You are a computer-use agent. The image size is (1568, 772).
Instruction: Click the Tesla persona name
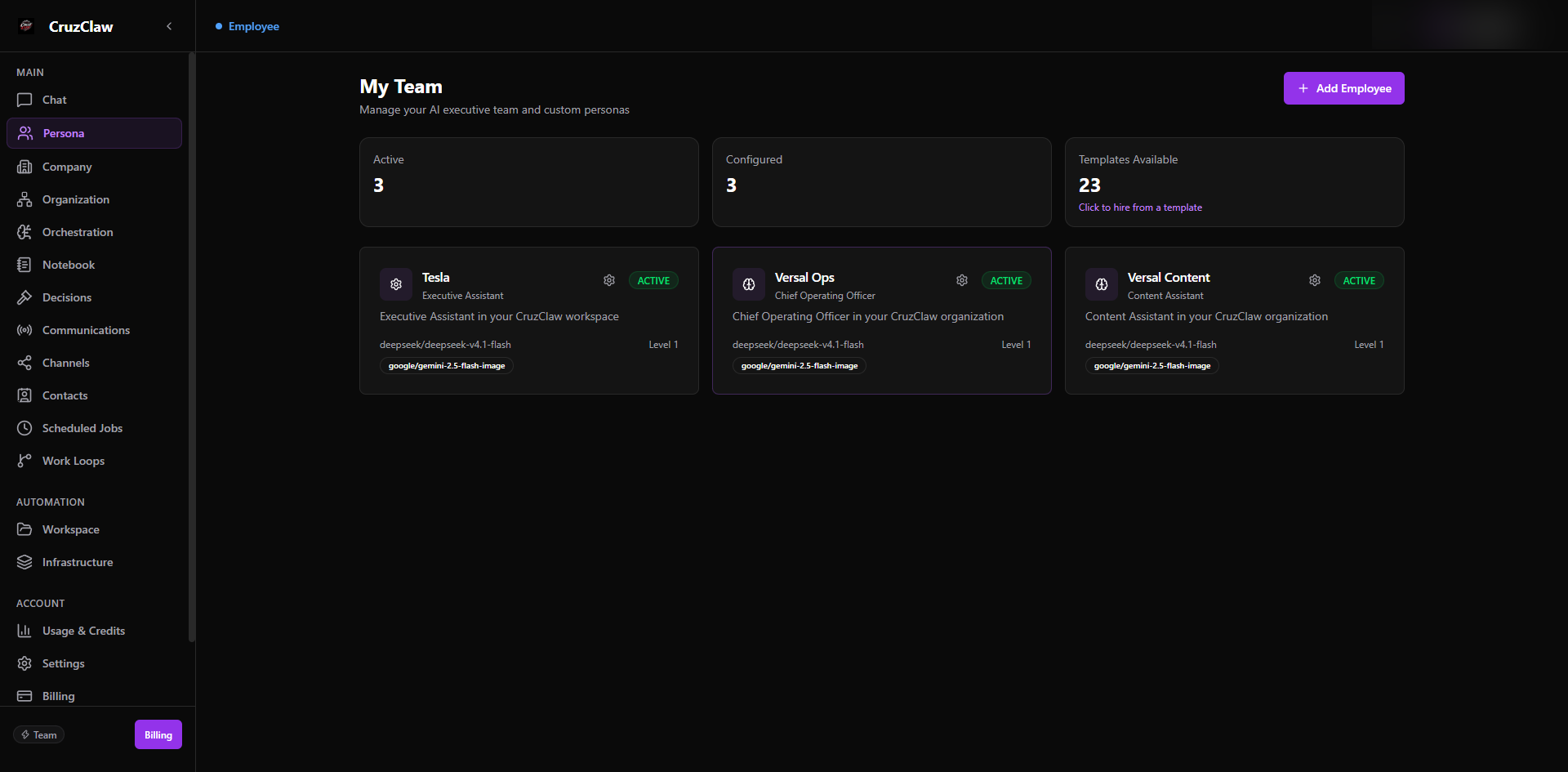pyautogui.click(x=436, y=278)
